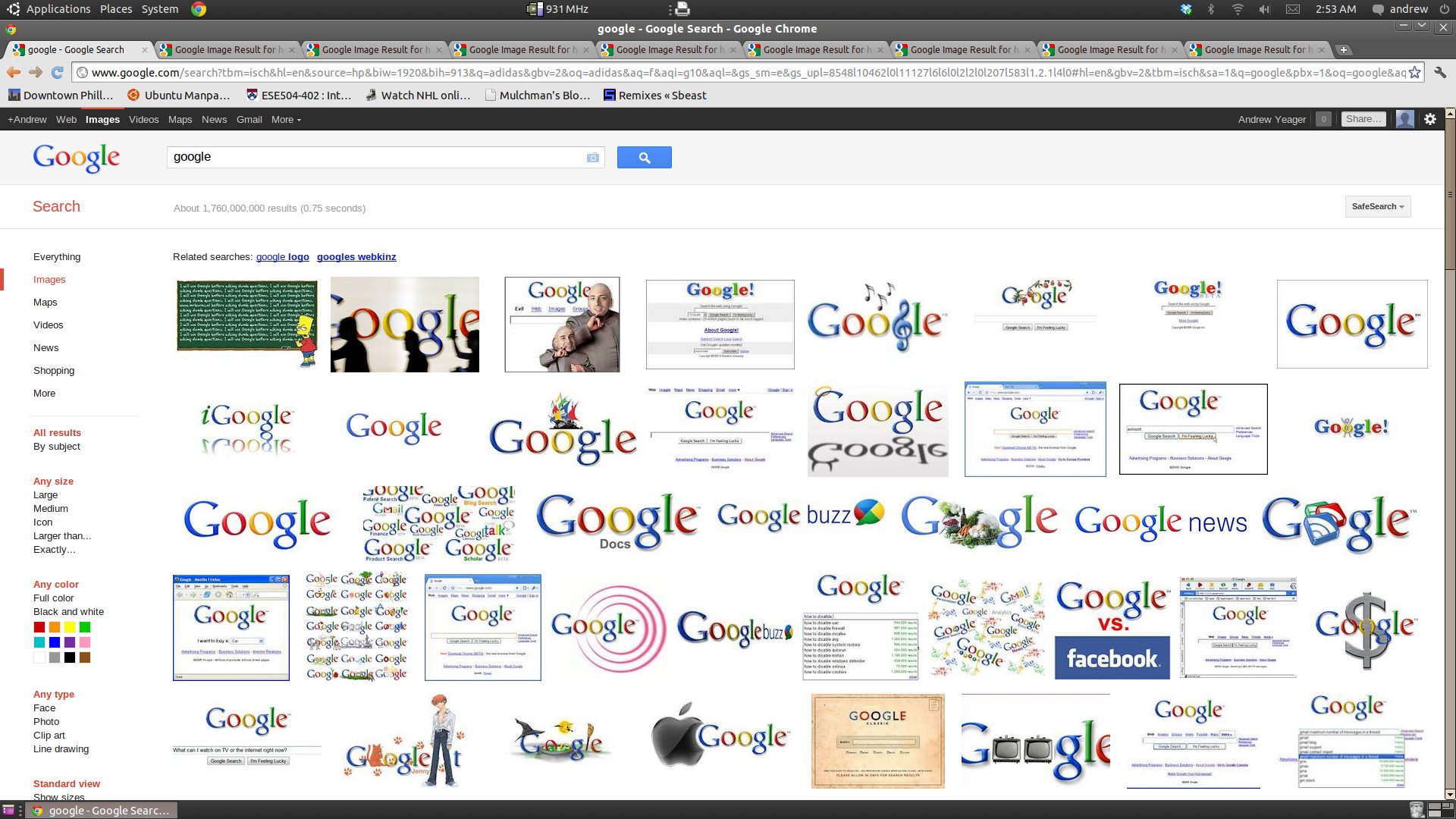
Task: Expand the SafeSearch dropdown
Action: click(1377, 207)
